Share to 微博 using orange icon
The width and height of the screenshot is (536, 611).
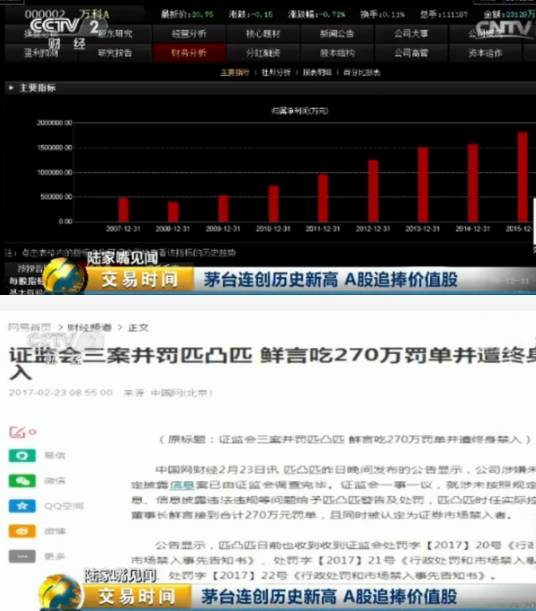22,531
